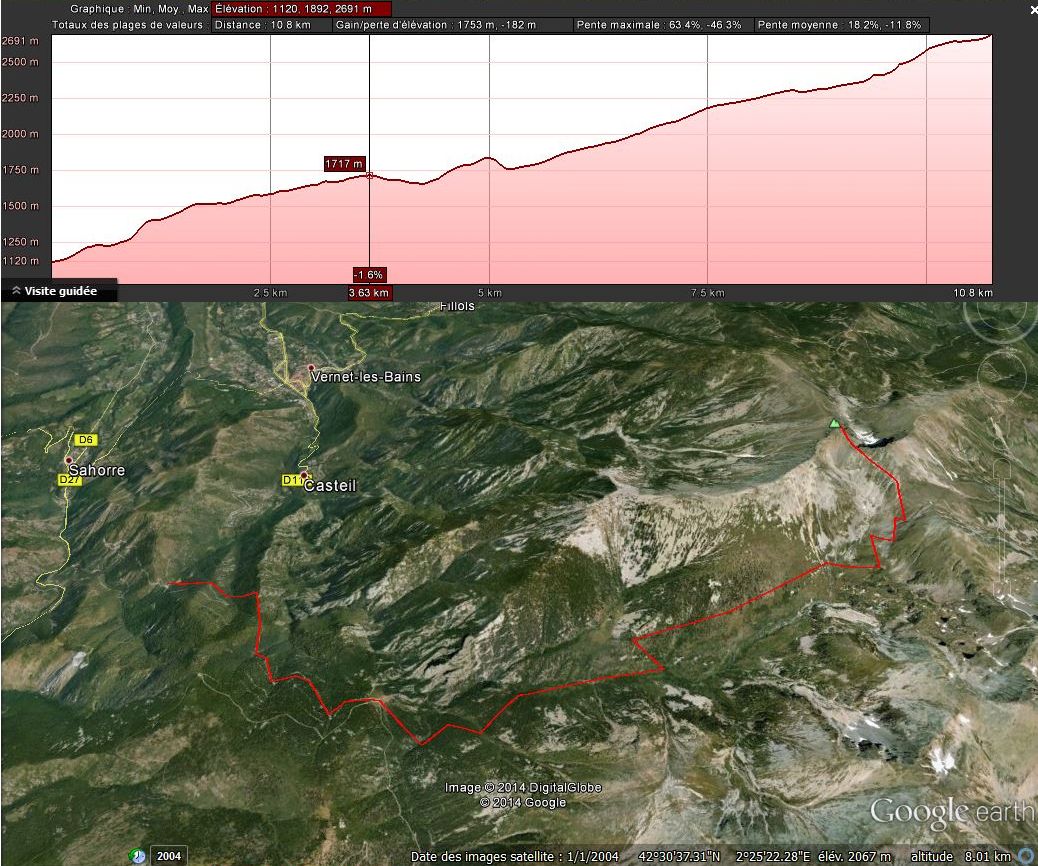This screenshot has height=866, width=1038.
Task: Click the green summit placemark icon
Action: pyautogui.click(x=835, y=424)
